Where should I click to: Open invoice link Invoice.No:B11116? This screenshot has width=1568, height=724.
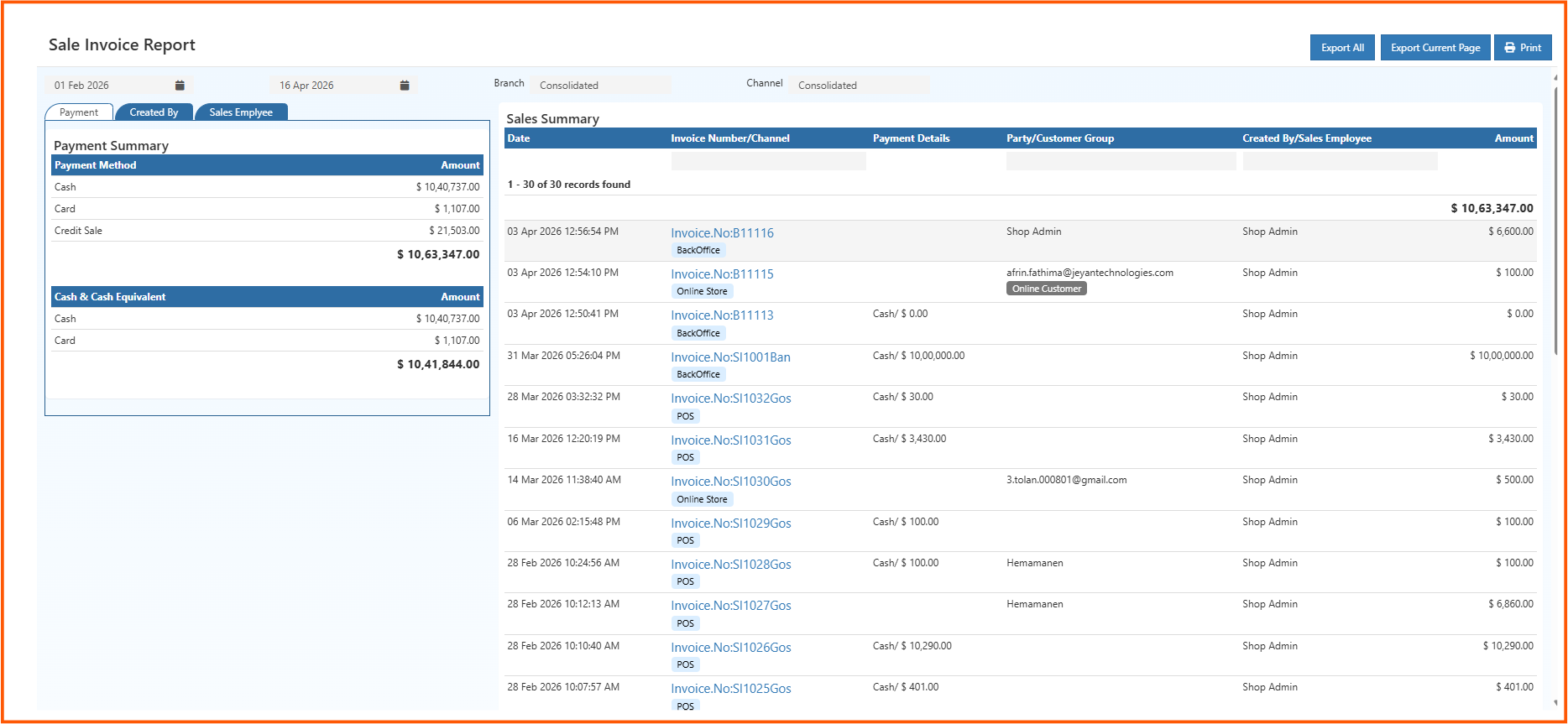pos(722,233)
